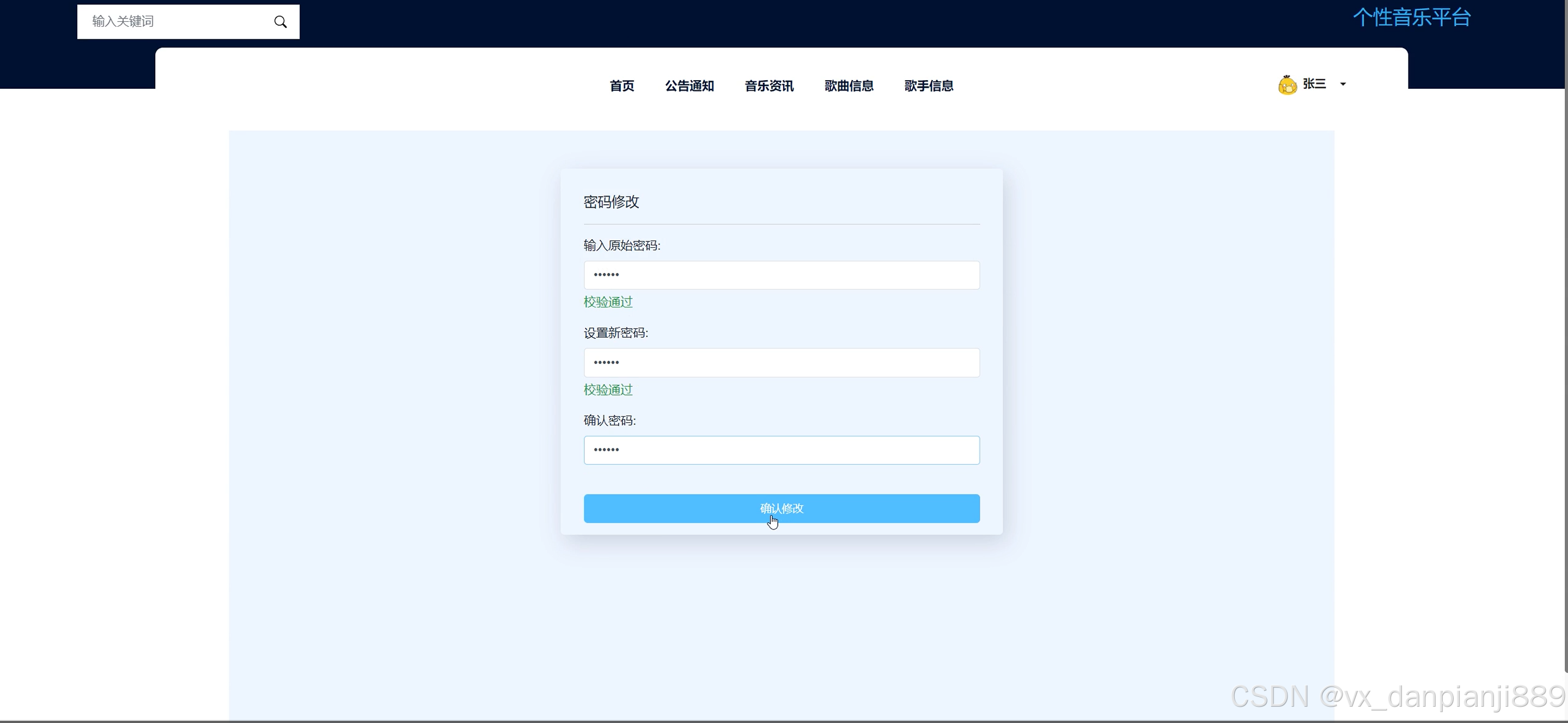The width and height of the screenshot is (1568, 723).
Task: Navigate to 歌手信息
Action: pyautogui.click(x=928, y=86)
